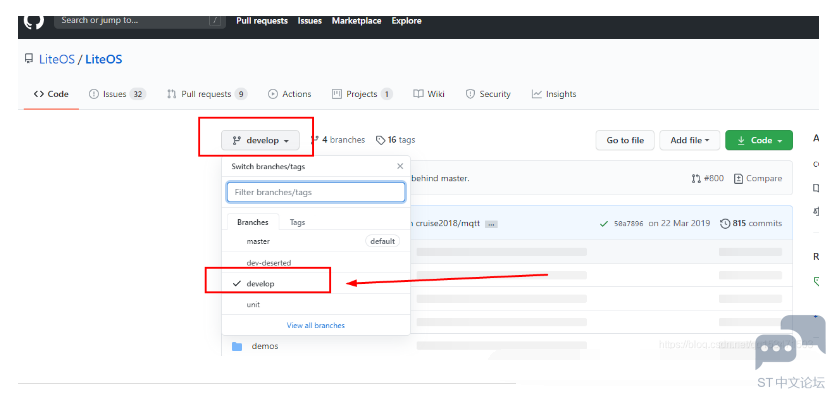Choose the master branch

click(315, 241)
